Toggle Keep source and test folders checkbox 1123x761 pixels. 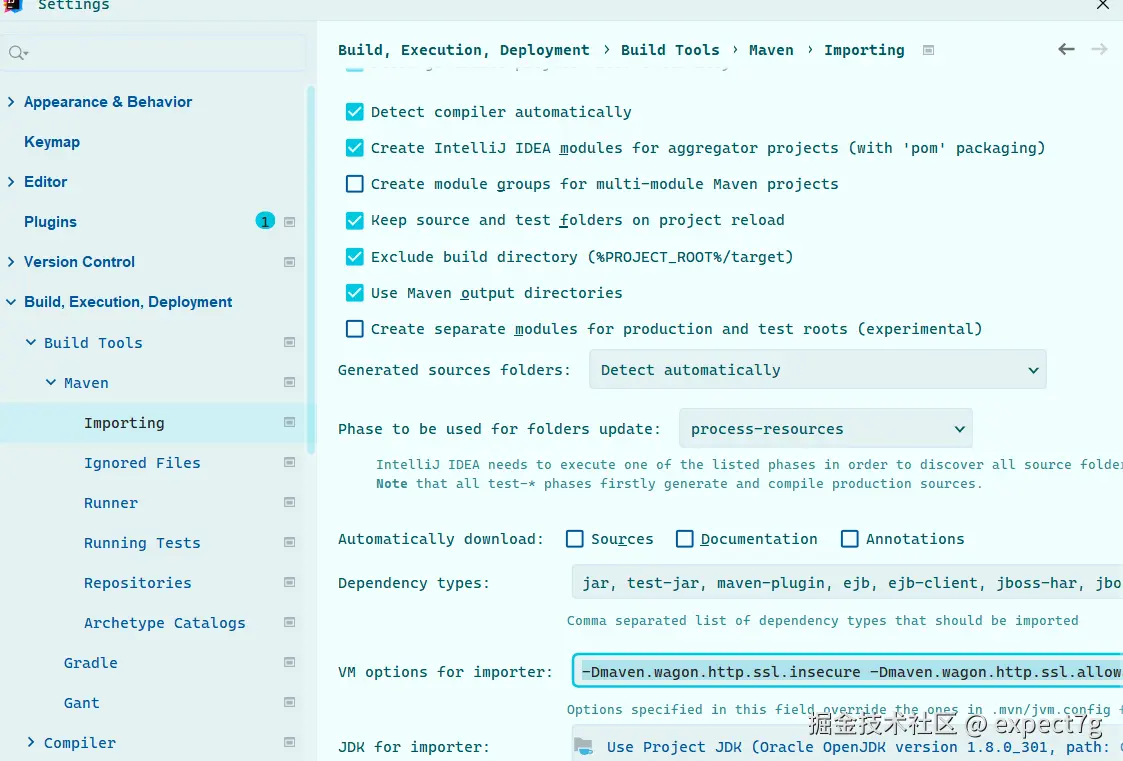(x=355, y=220)
